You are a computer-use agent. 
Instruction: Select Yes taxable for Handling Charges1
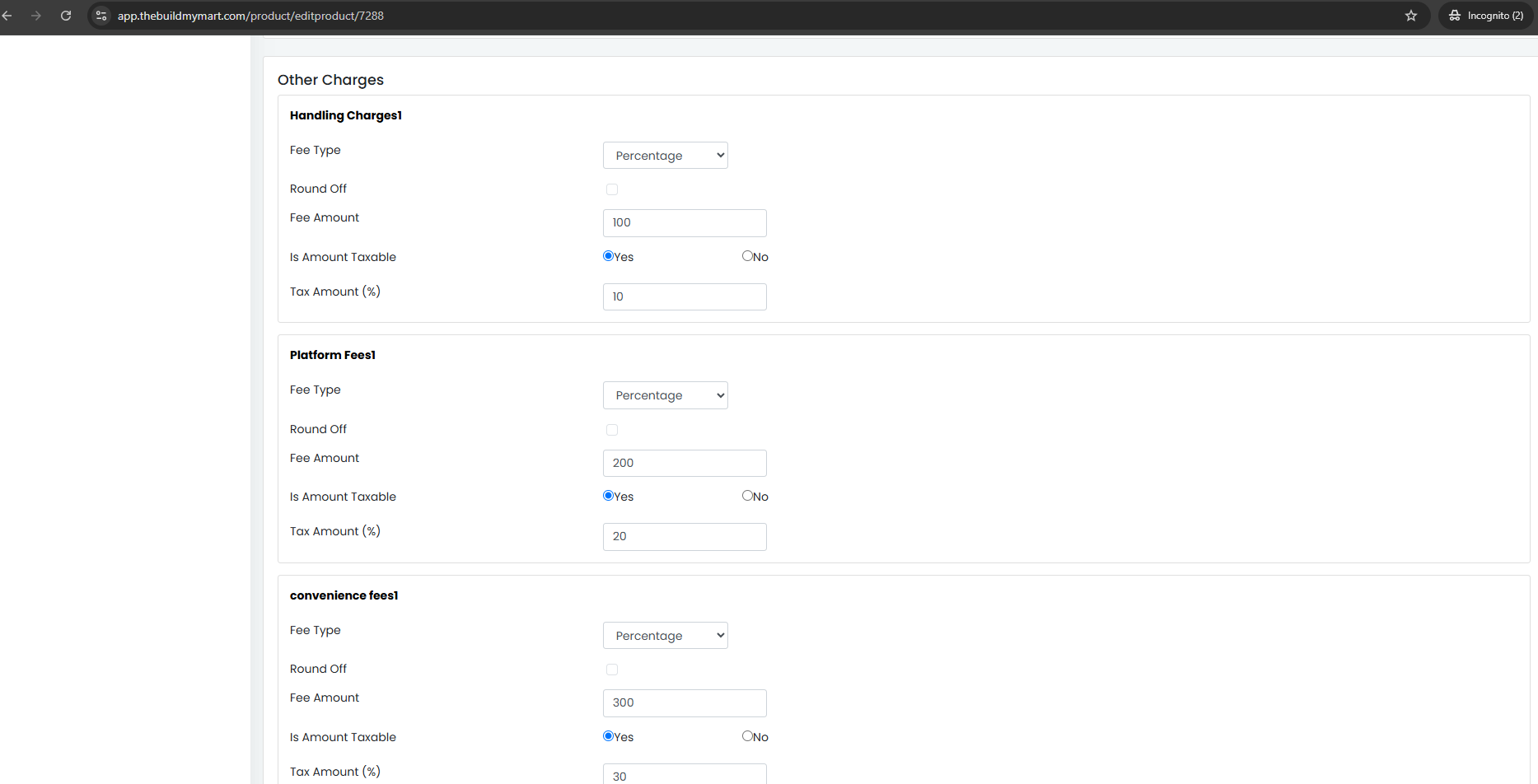coord(609,256)
